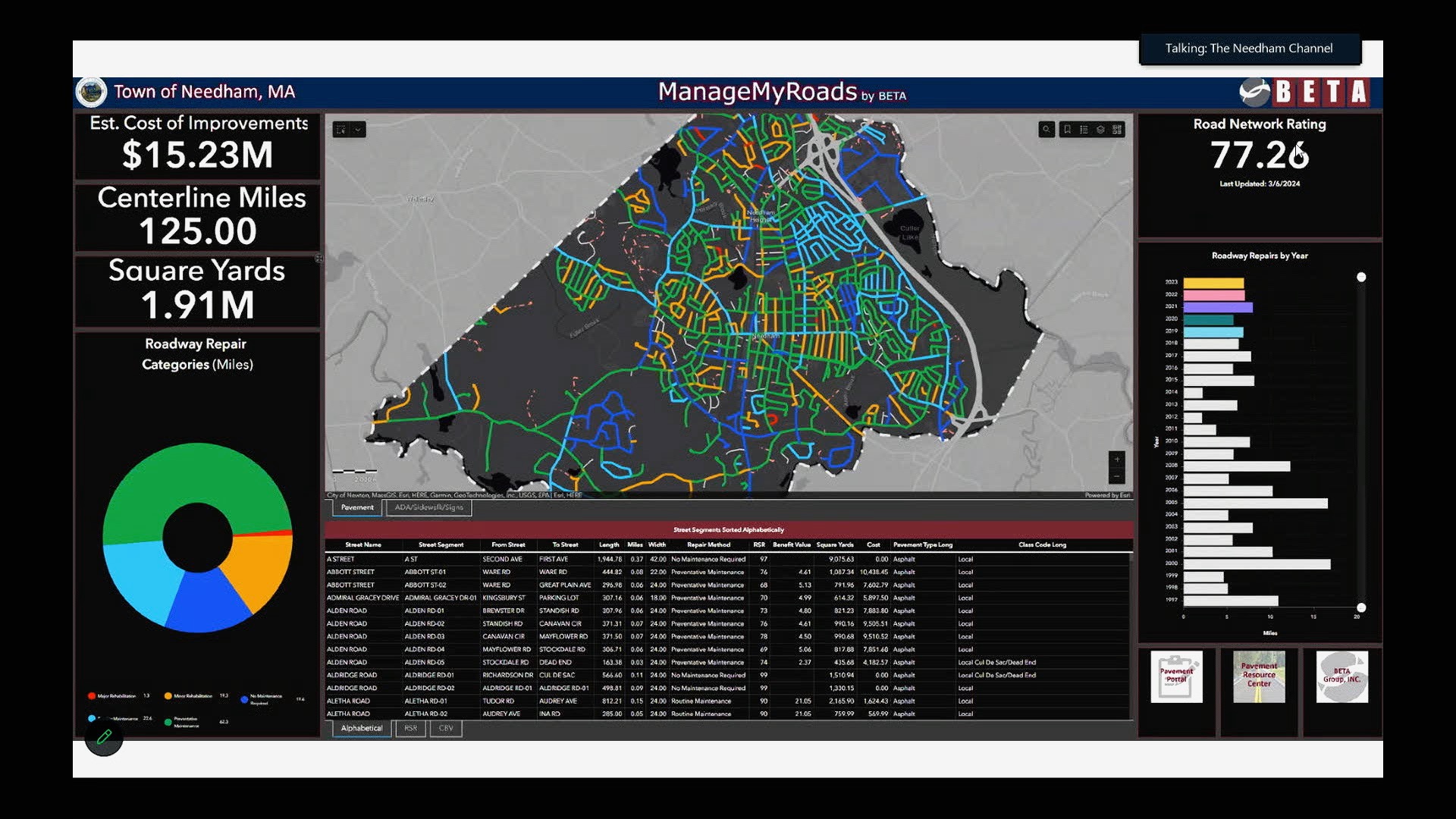Image resolution: width=1456 pixels, height=819 pixels.
Task: Select the 2019 light blue bar
Action: coord(1213,332)
